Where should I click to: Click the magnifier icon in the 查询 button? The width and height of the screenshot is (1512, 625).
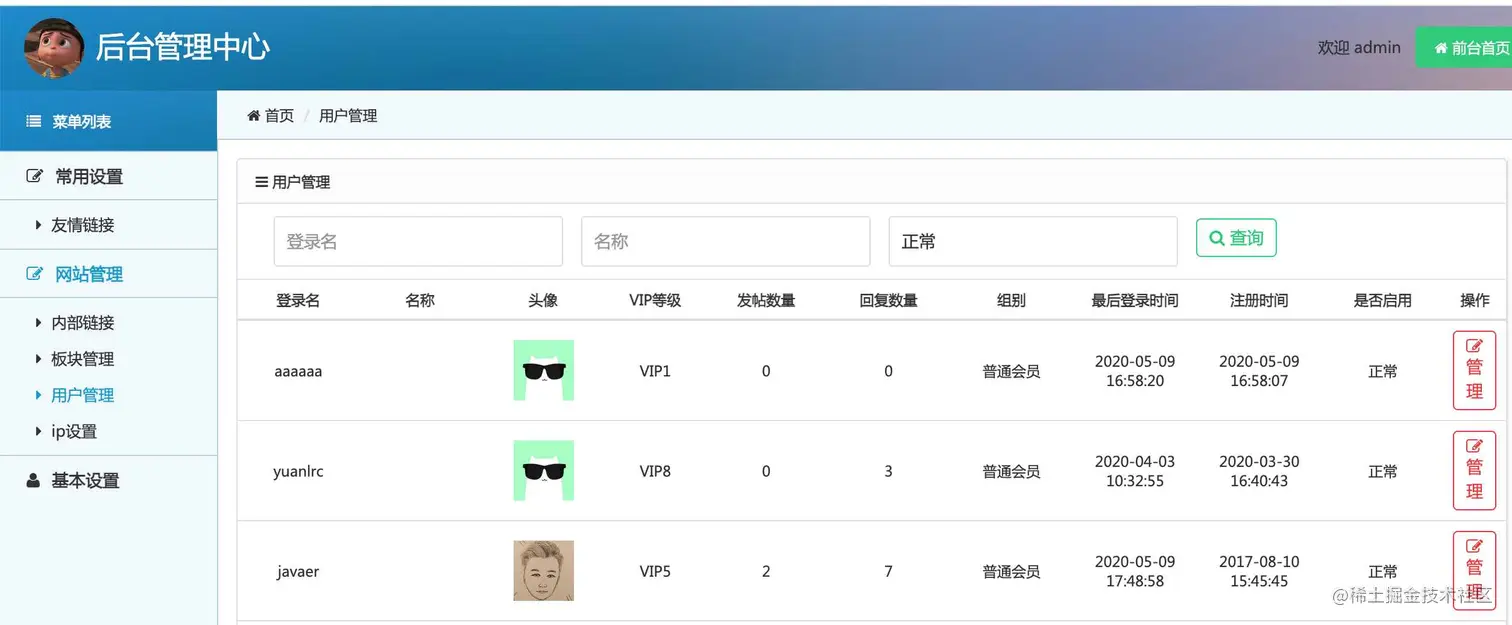(1217, 238)
